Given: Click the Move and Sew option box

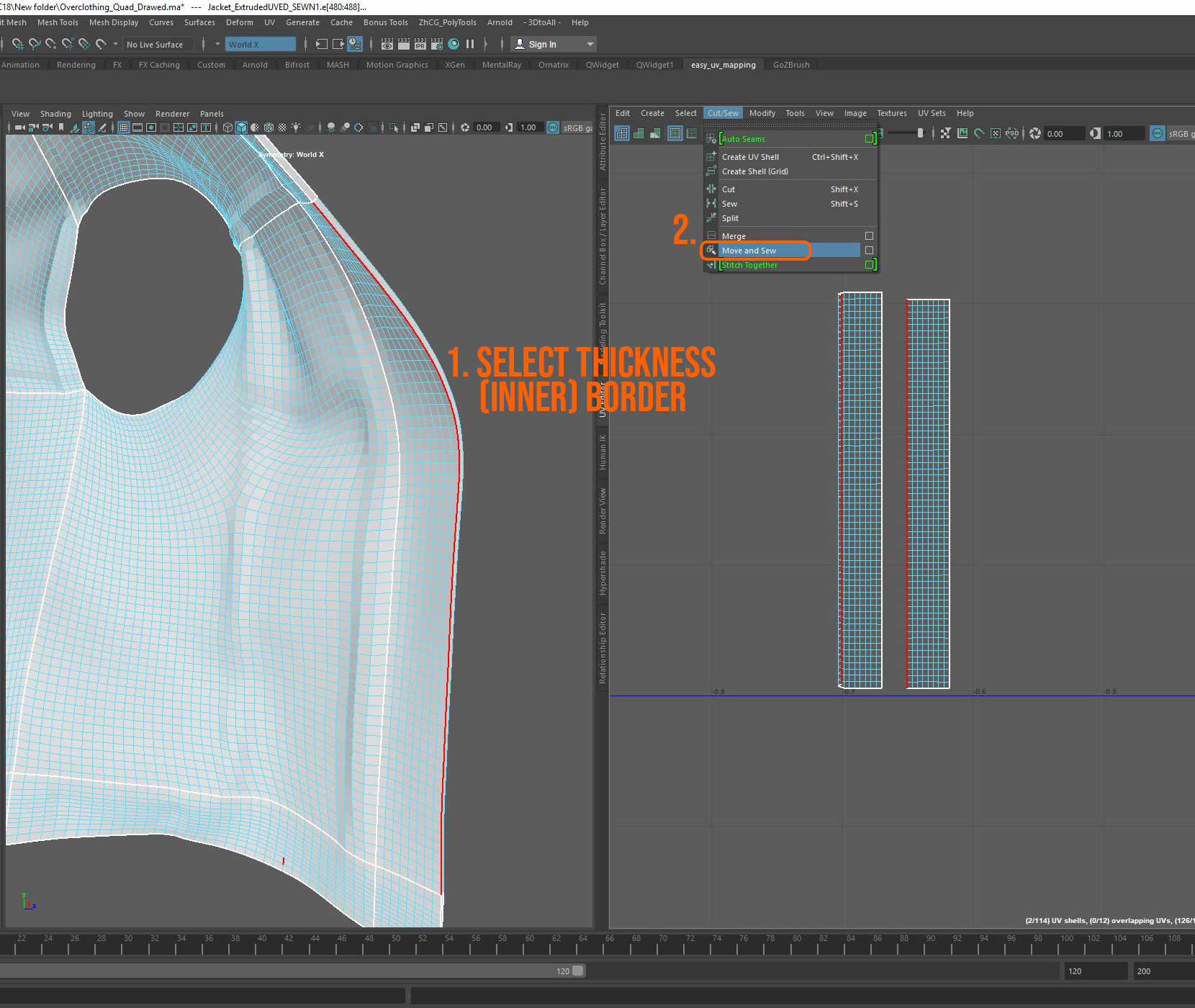Looking at the screenshot, I should pyautogui.click(x=869, y=250).
